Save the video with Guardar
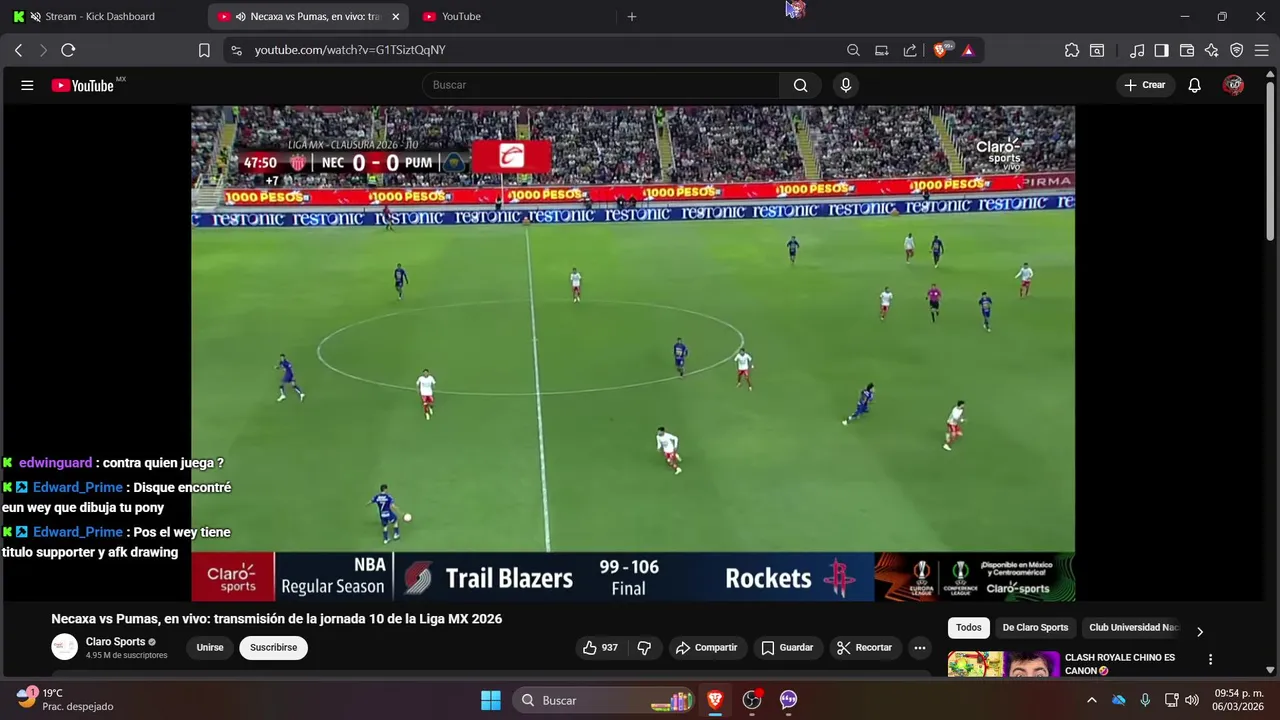Screen dimensions: 1280x720 787,648
